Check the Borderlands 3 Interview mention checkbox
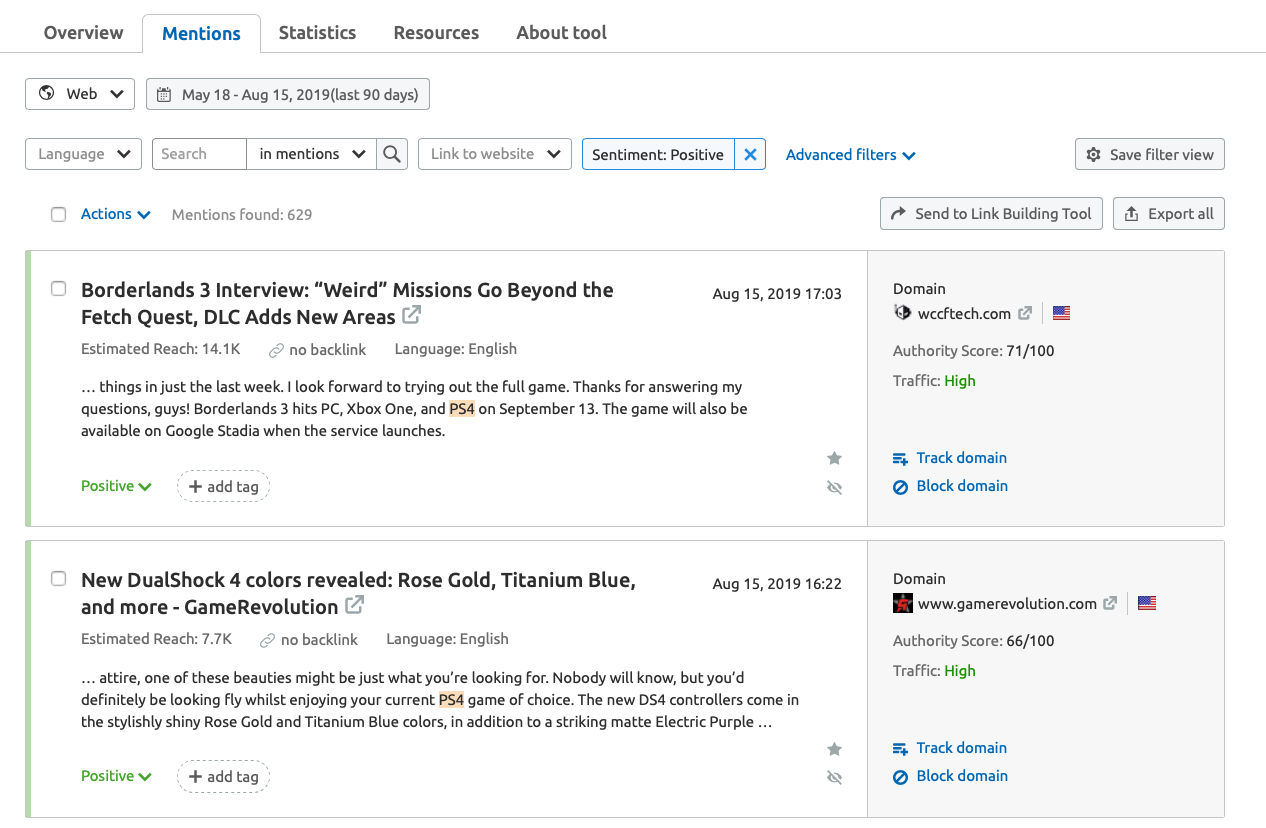The width and height of the screenshot is (1266, 828). tap(58, 288)
